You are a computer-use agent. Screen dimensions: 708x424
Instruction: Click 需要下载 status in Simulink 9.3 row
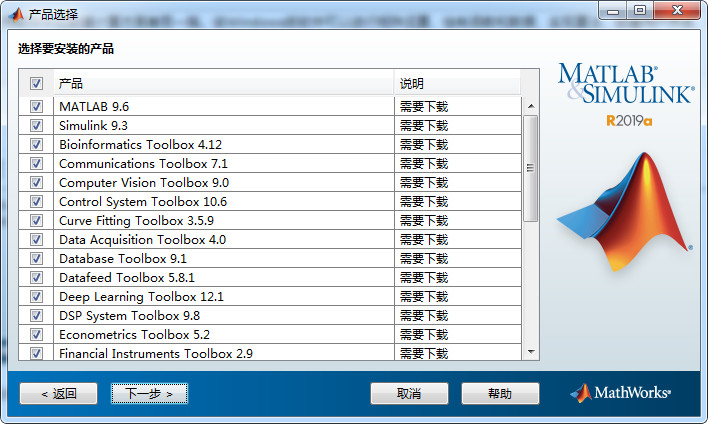(424, 126)
